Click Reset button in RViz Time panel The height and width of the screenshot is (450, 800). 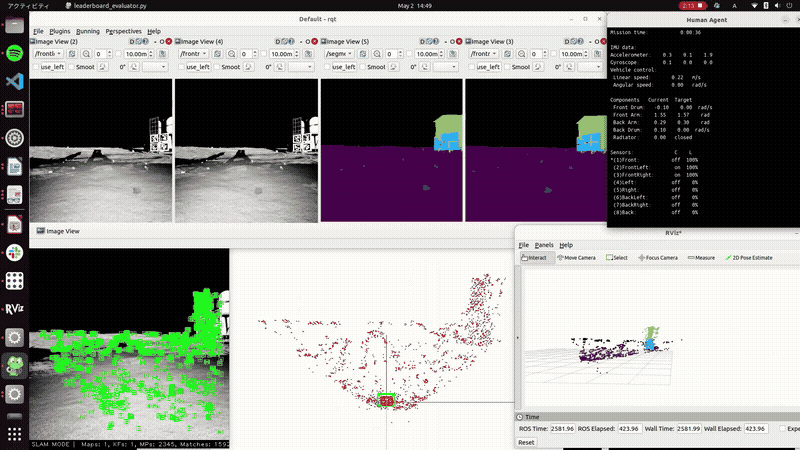pyautogui.click(x=526, y=442)
